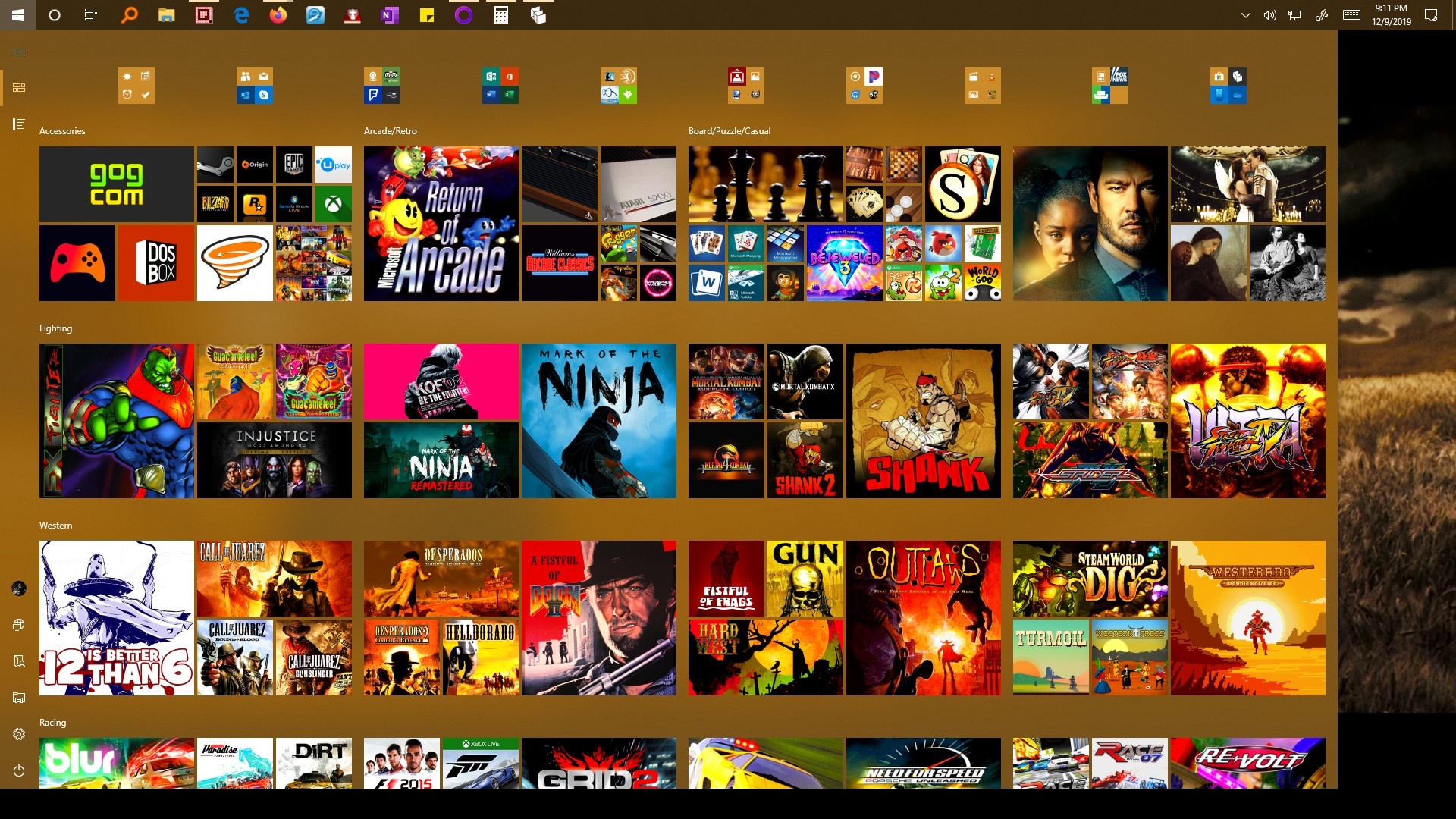Open the Office apps tile folder
This screenshot has height=819, width=1456.
500,86
